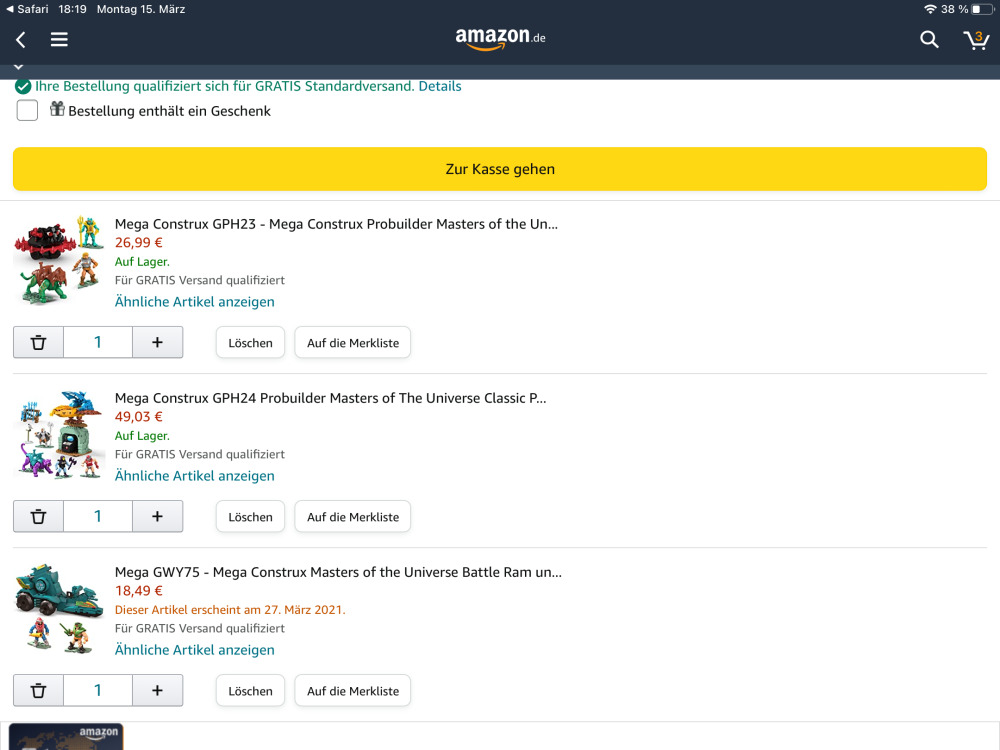The height and width of the screenshot is (750, 1000).
Task: Increase quantity of GPH23 item
Action: click(x=158, y=342)
